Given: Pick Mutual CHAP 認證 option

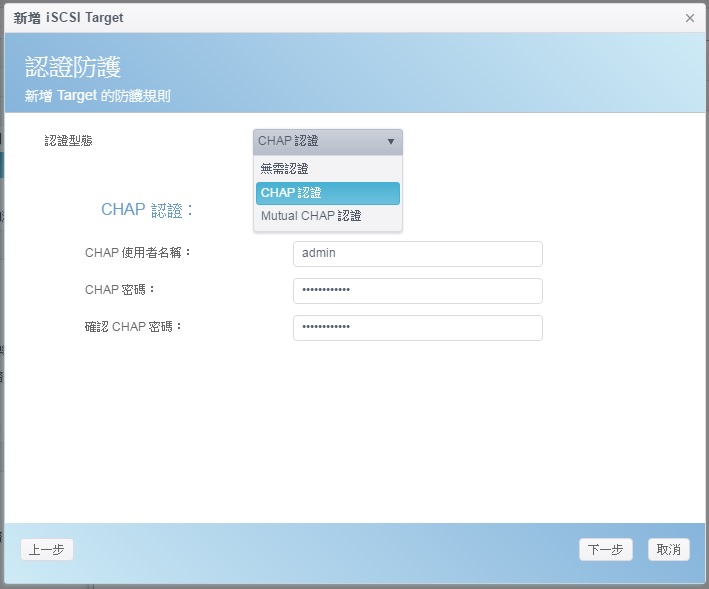Looking at the screenshot, I should (328, 216).
